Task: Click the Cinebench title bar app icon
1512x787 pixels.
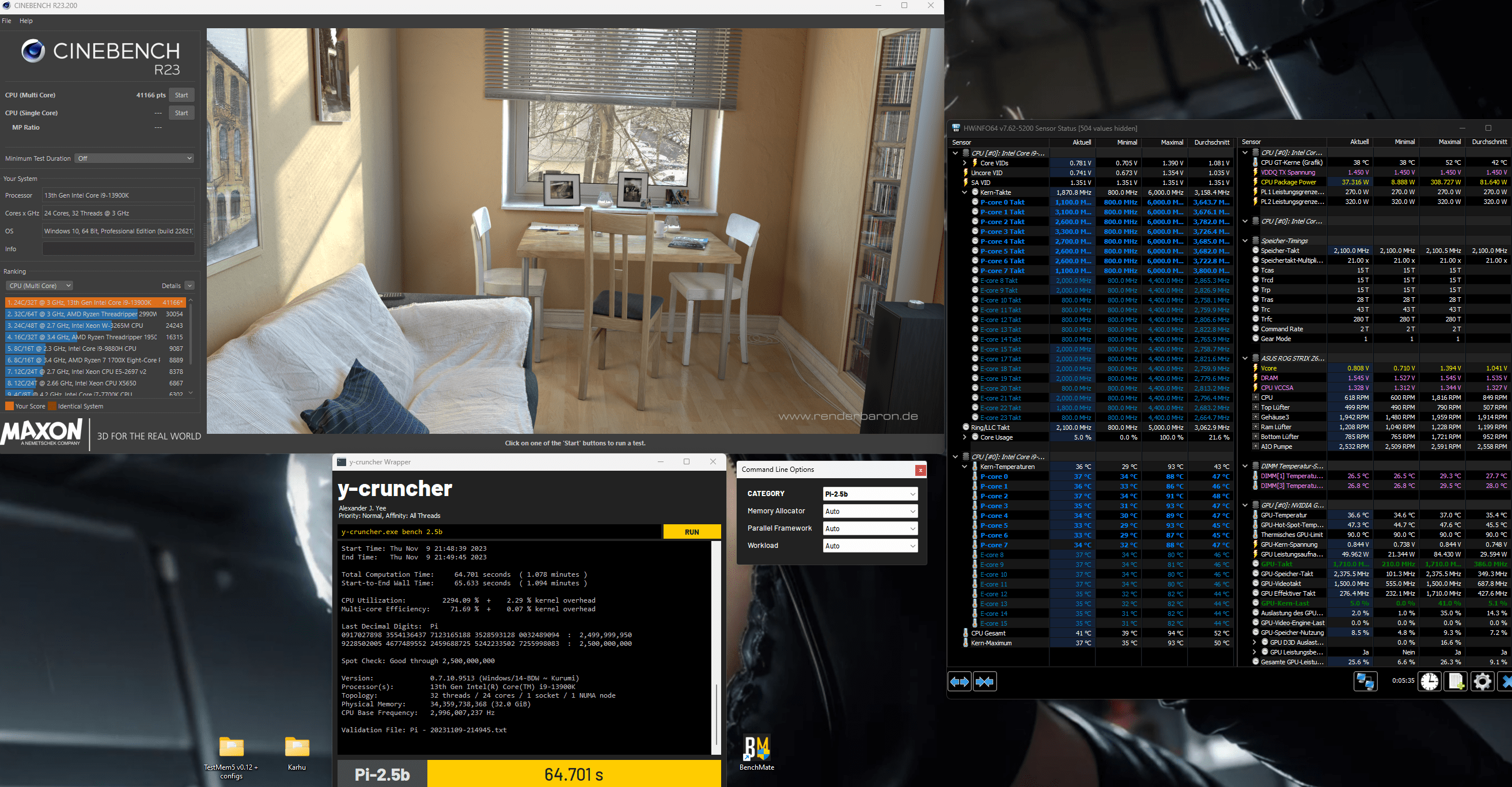Action: 6,6
